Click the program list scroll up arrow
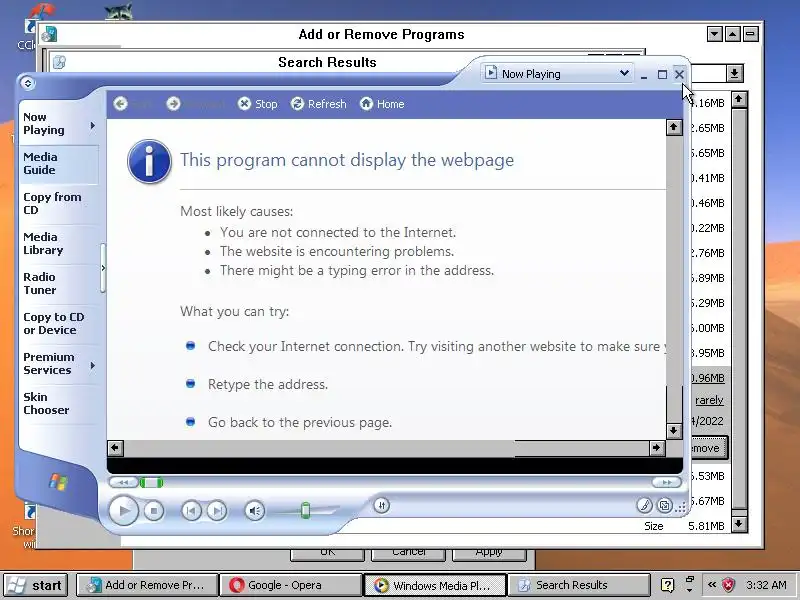Viewport: 800px width, 600px height. [x=739, y=99]
